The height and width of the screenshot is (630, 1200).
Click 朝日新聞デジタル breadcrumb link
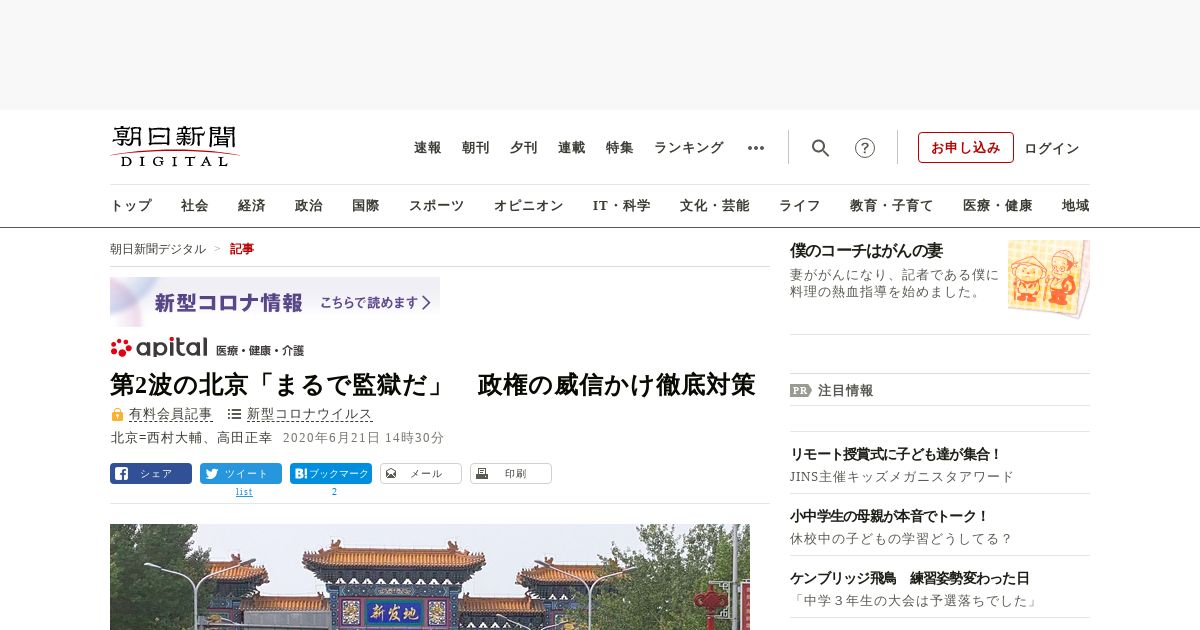158,249
